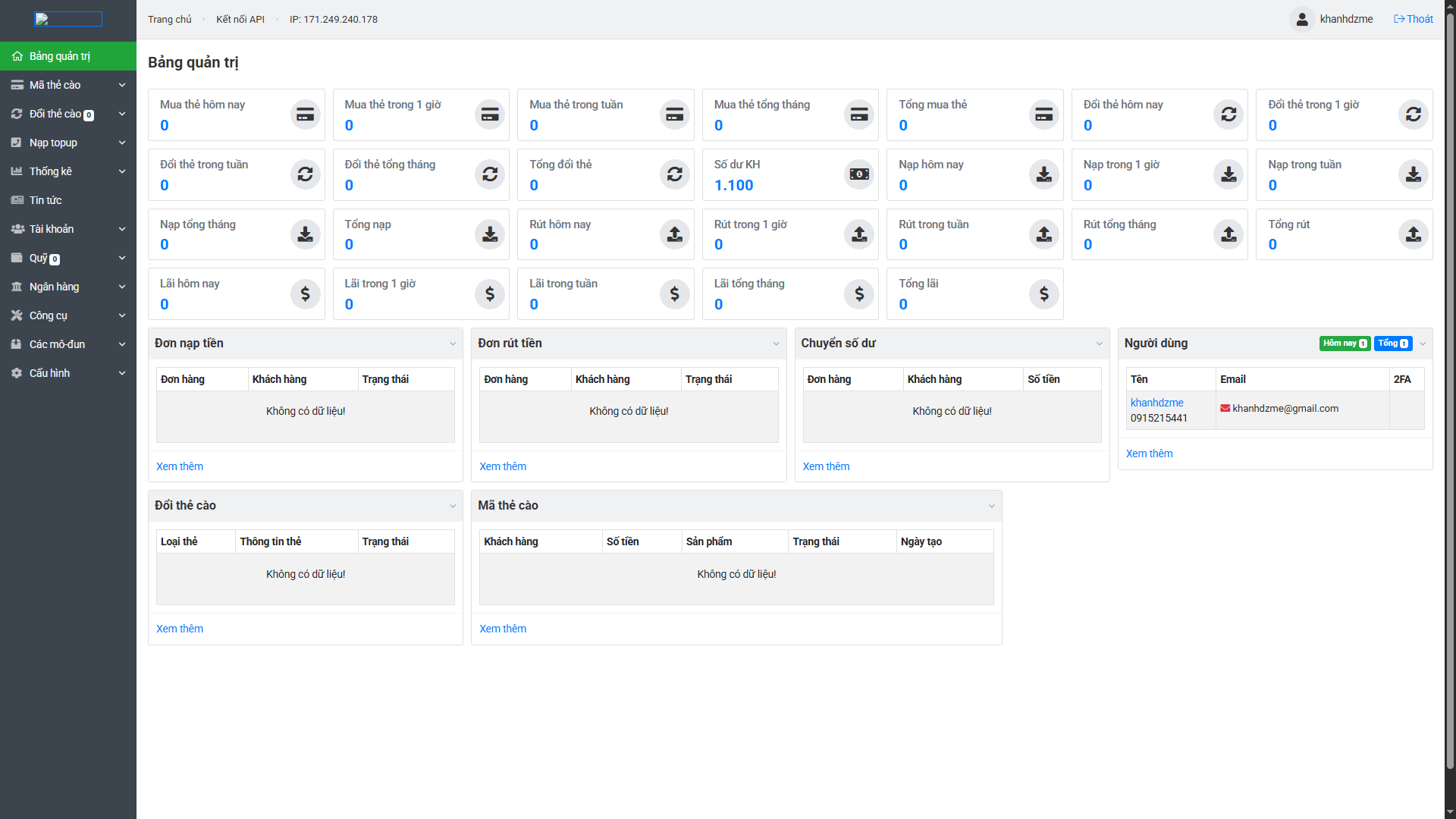Image resolution: width=1456 pixels, height=819 pixels.
Task: Open the khanhdzme user link
Action: [x=1156, y=403]
